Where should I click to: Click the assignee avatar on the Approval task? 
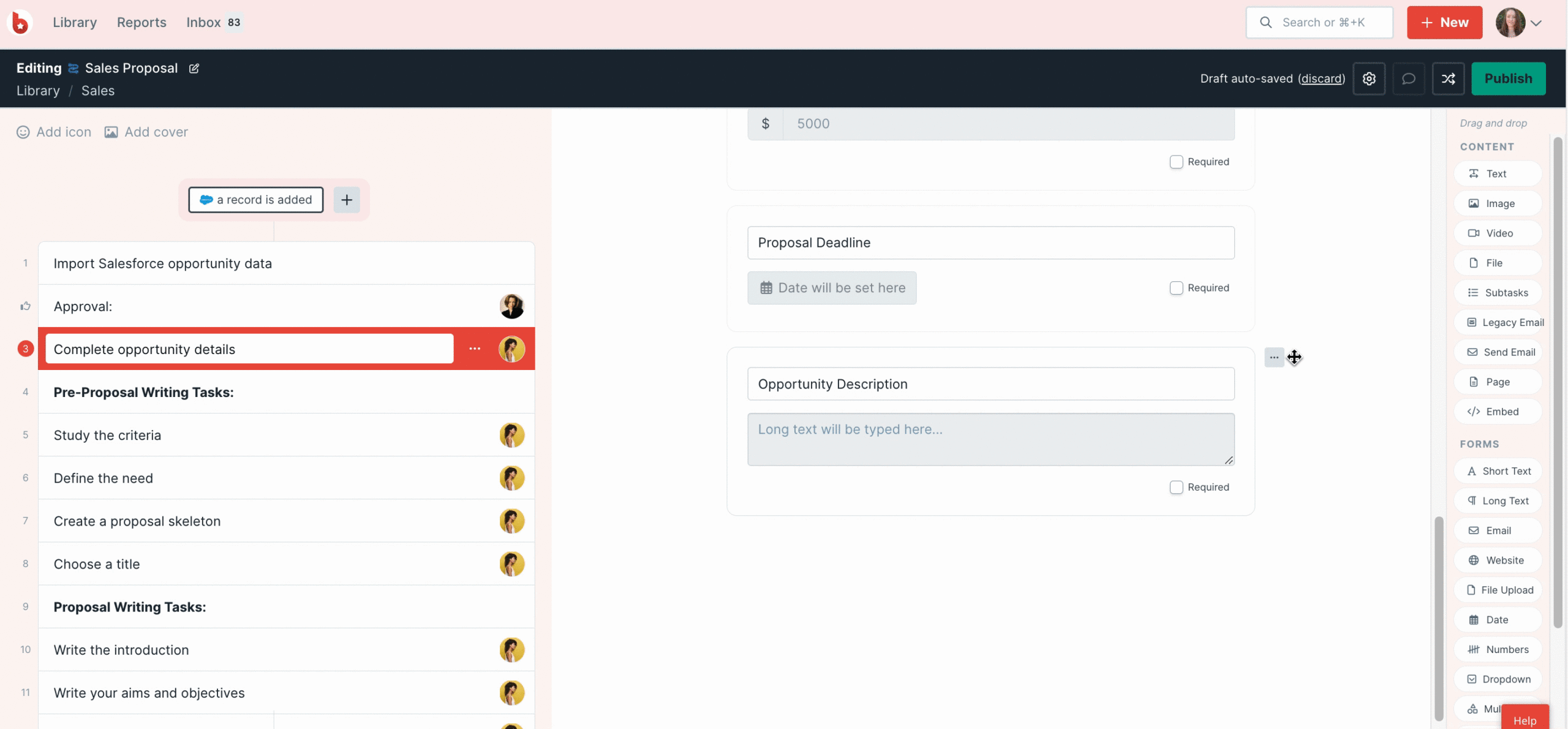(511, 306)
